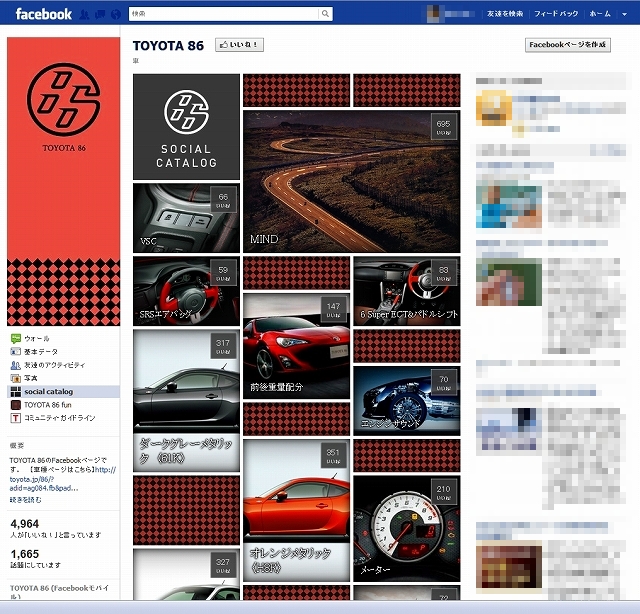Open the 6 Super ECT&パドルシフト tile

tap(407, 291)
